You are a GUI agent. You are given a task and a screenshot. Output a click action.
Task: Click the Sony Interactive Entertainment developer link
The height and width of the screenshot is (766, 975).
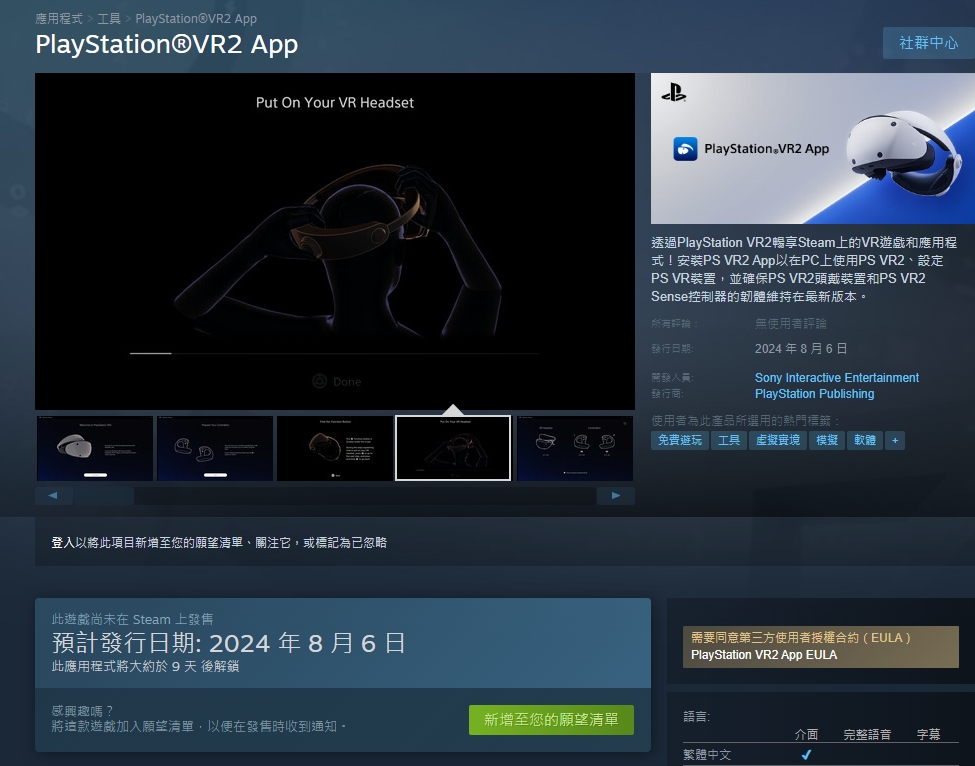pos(836,378)
